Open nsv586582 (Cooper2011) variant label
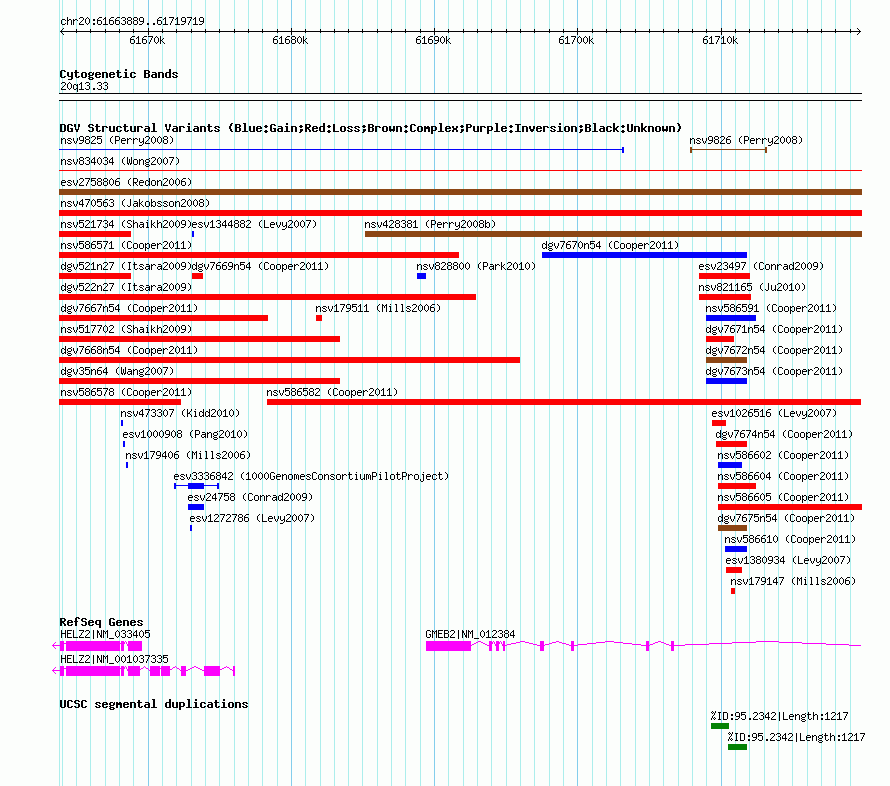Viewport: 890px width, 786px height. [332, 392]
